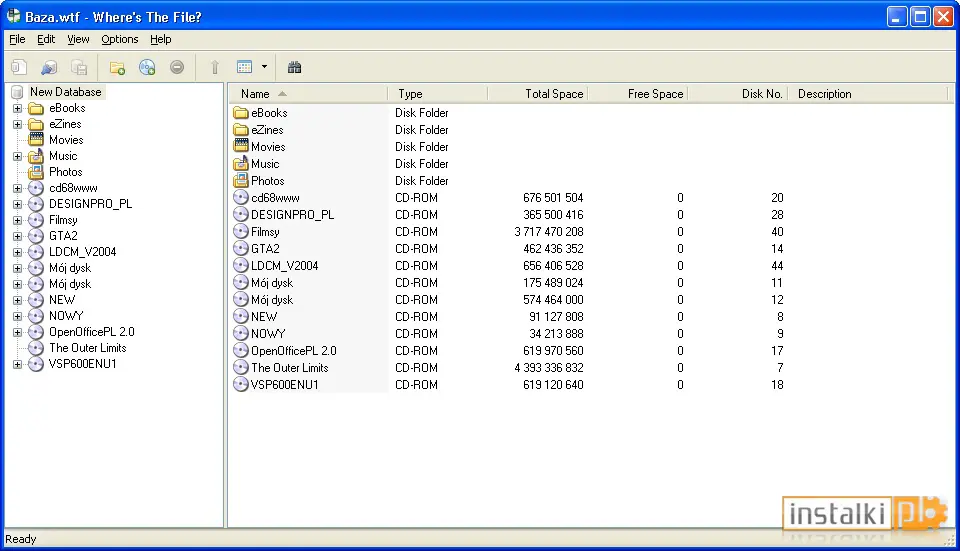The width and height of the screenshot is (960, 551).
Task: Open the Options menu
Action: [x=119, y=39]
